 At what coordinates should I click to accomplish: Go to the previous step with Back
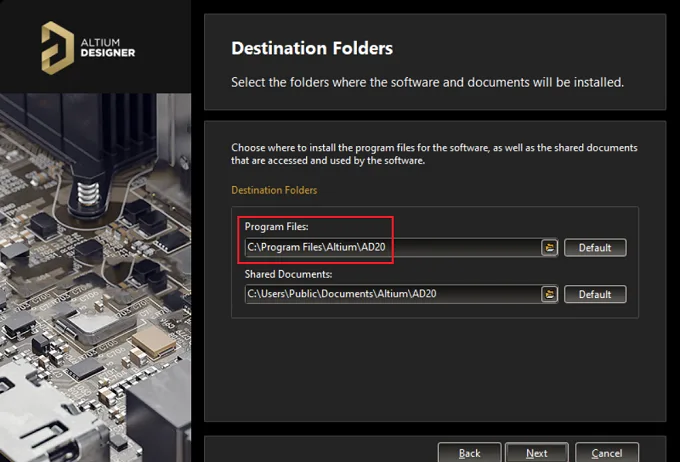pos(470,452)
